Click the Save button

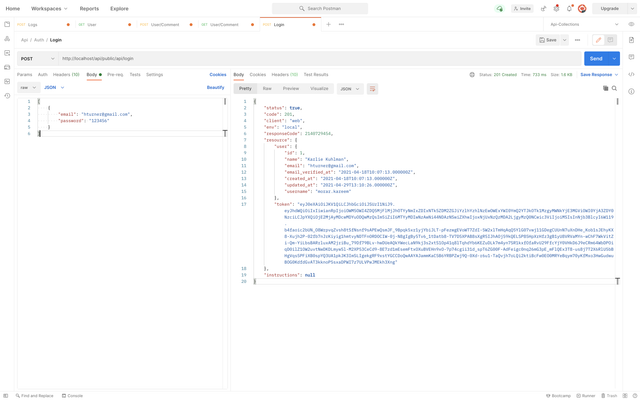[x=548, y=40]
